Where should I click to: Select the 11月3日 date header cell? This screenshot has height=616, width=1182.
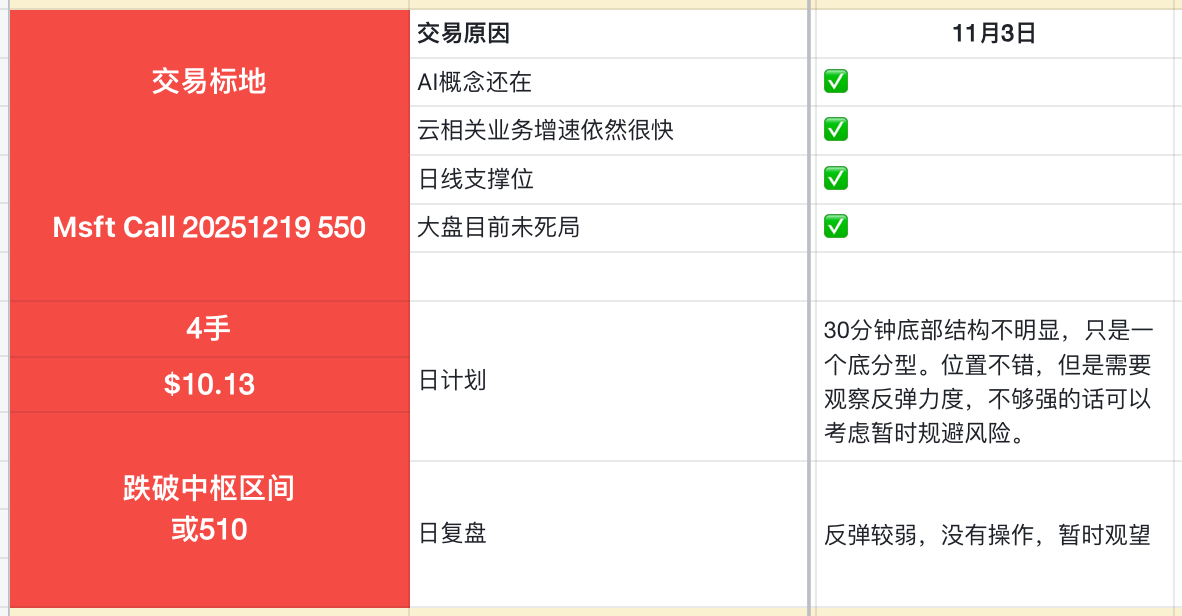993,34
